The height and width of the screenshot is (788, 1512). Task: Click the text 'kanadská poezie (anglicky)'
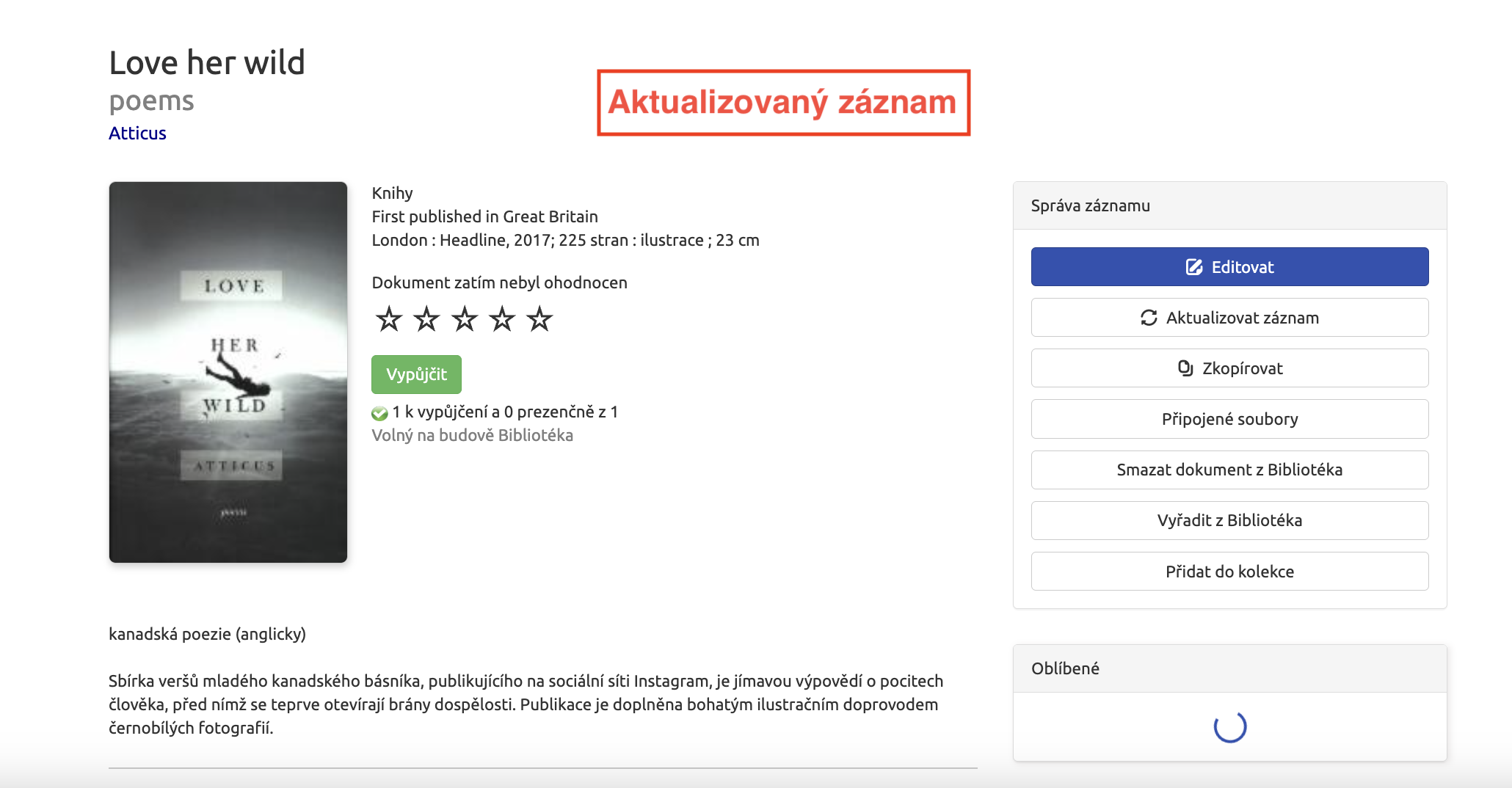click(x=207, y=634)
